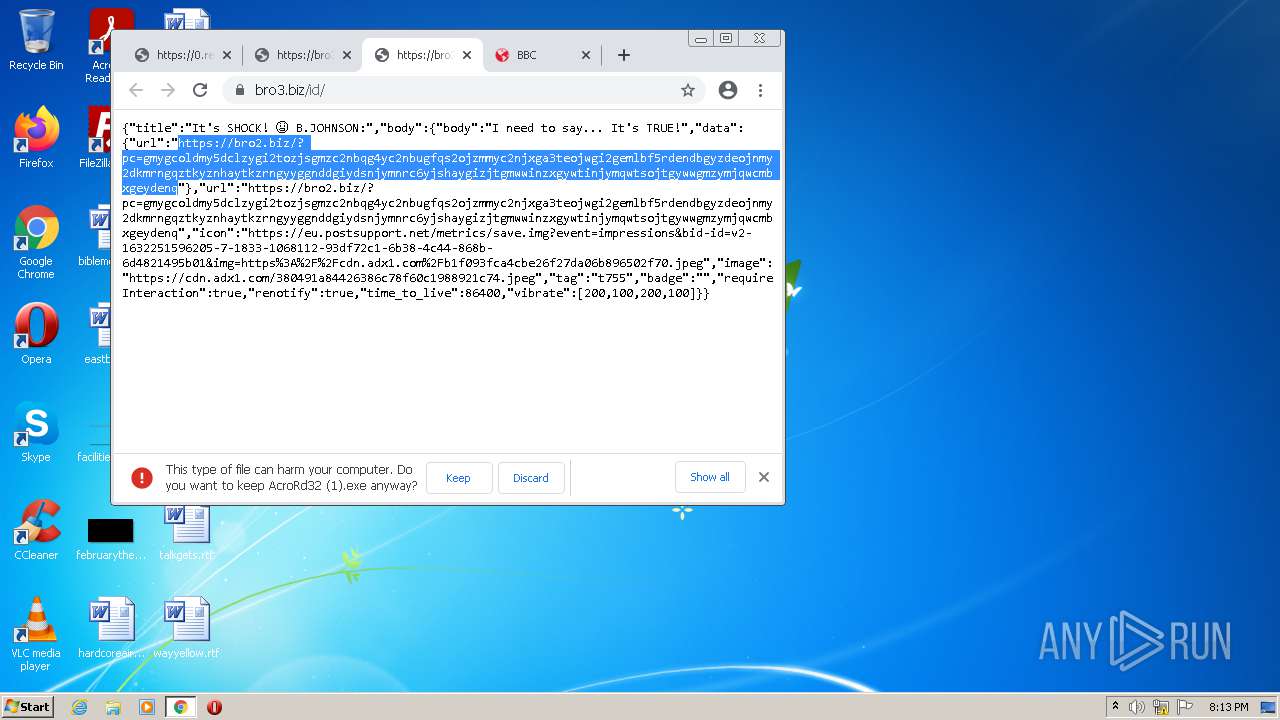1280x720 pixels.
Task: Select the active https://bro tab
Action: [423, 55]
